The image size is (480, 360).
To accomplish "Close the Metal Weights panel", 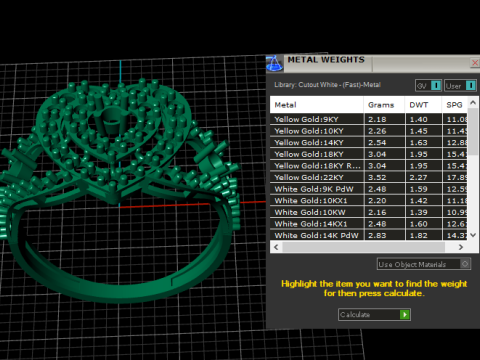I will pos(475,62).
